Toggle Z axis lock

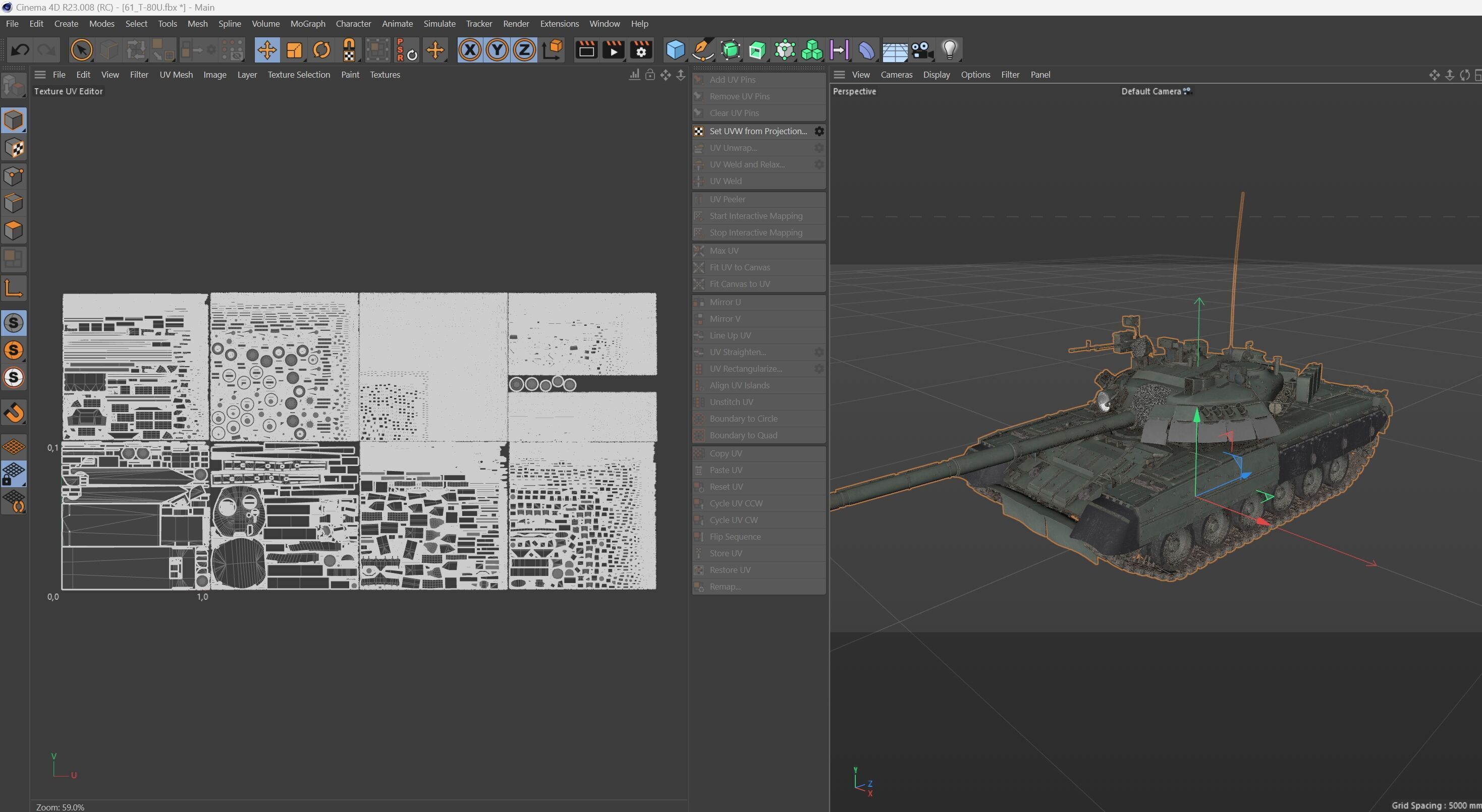(x=524, y=50)
